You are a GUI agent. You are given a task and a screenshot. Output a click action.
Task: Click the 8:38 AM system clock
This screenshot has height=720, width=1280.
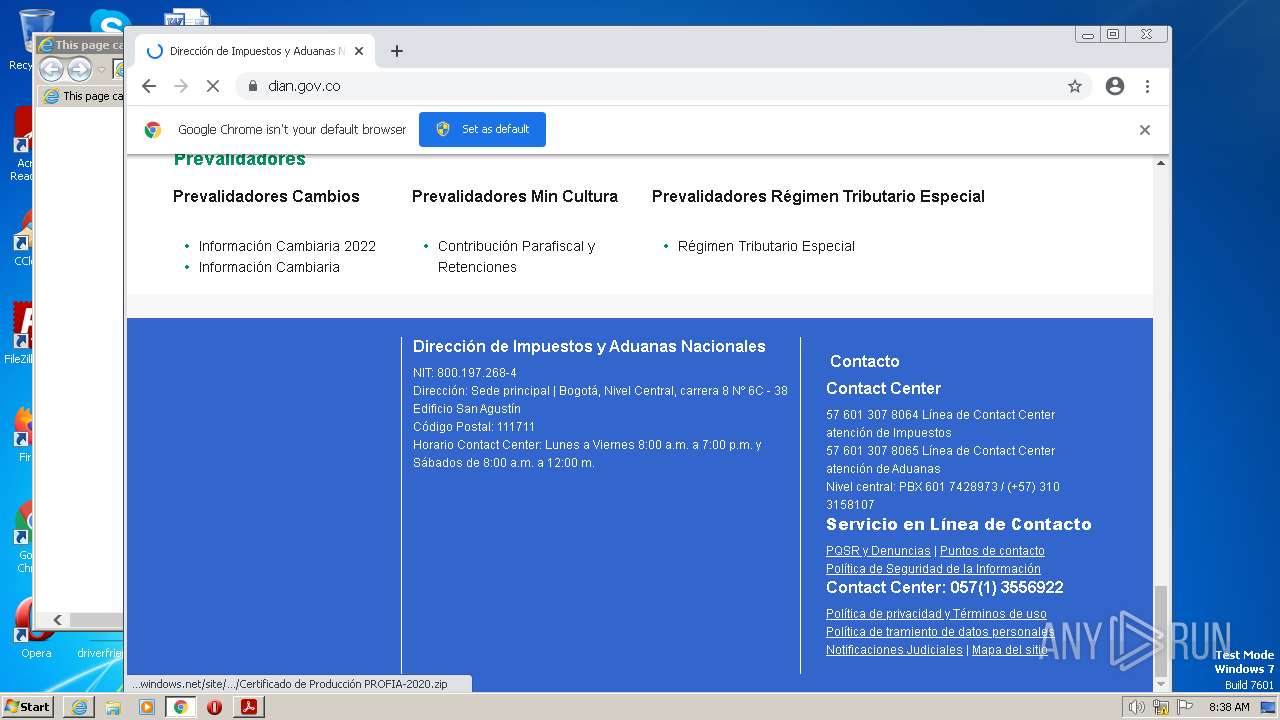(1229, 707)
